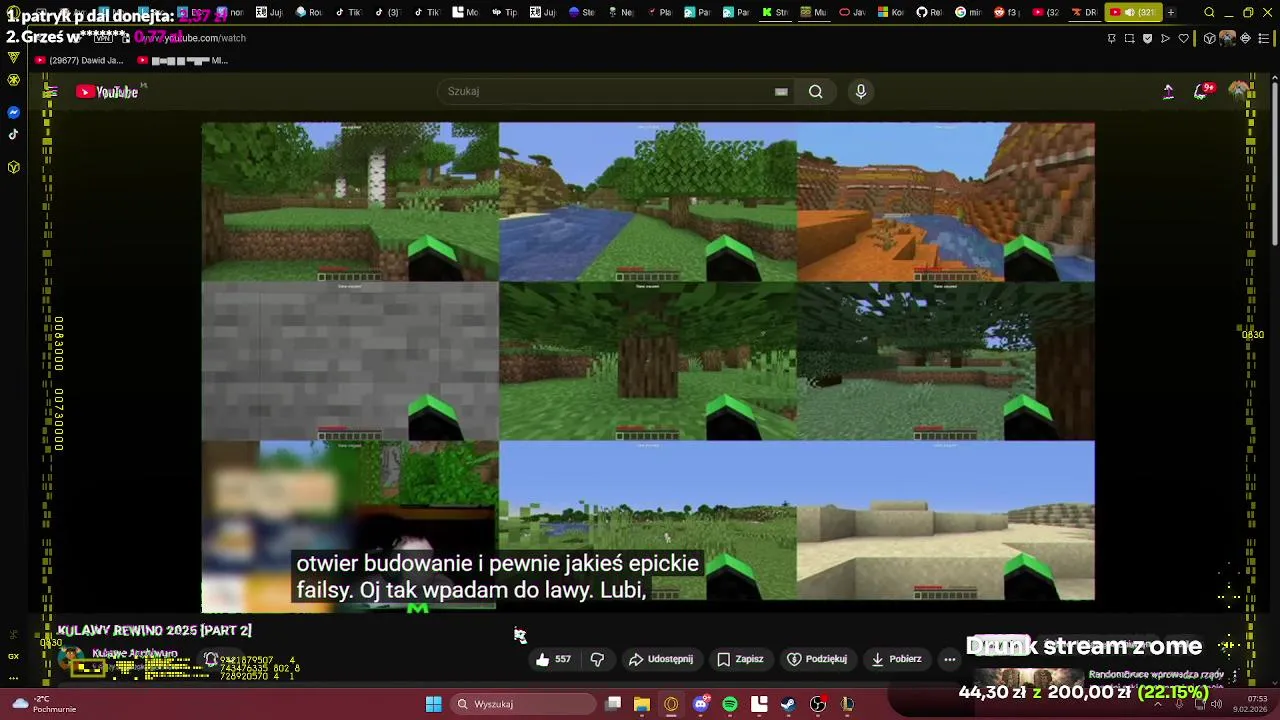Switch to the DR browser tab
Image resolution: width=1280 pixels, height=720 pixels.
click(x=1084, y=12)
